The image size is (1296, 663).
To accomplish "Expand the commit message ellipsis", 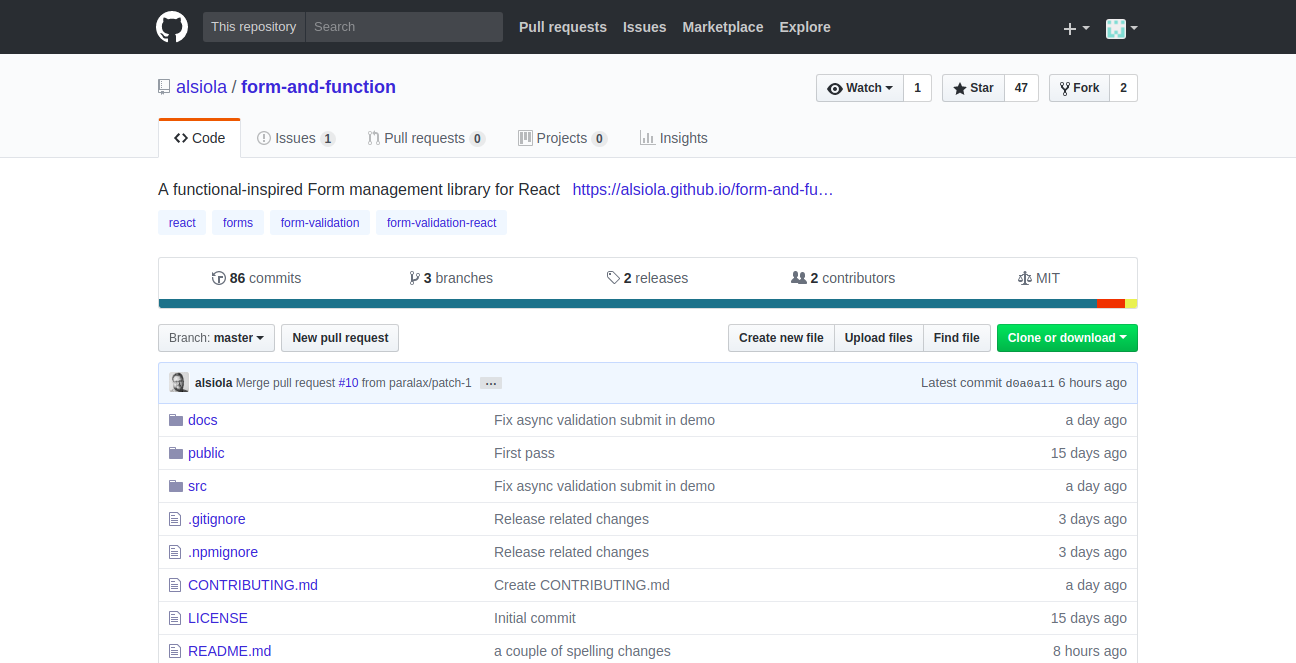I will pos(490,383).
